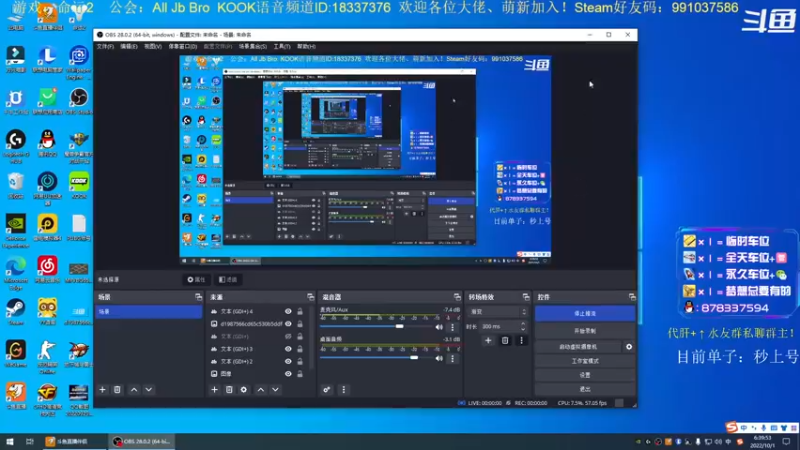This screenshot has height=450, width=800.
Task: Enable Studio Mode button
Action: (585, 361)
